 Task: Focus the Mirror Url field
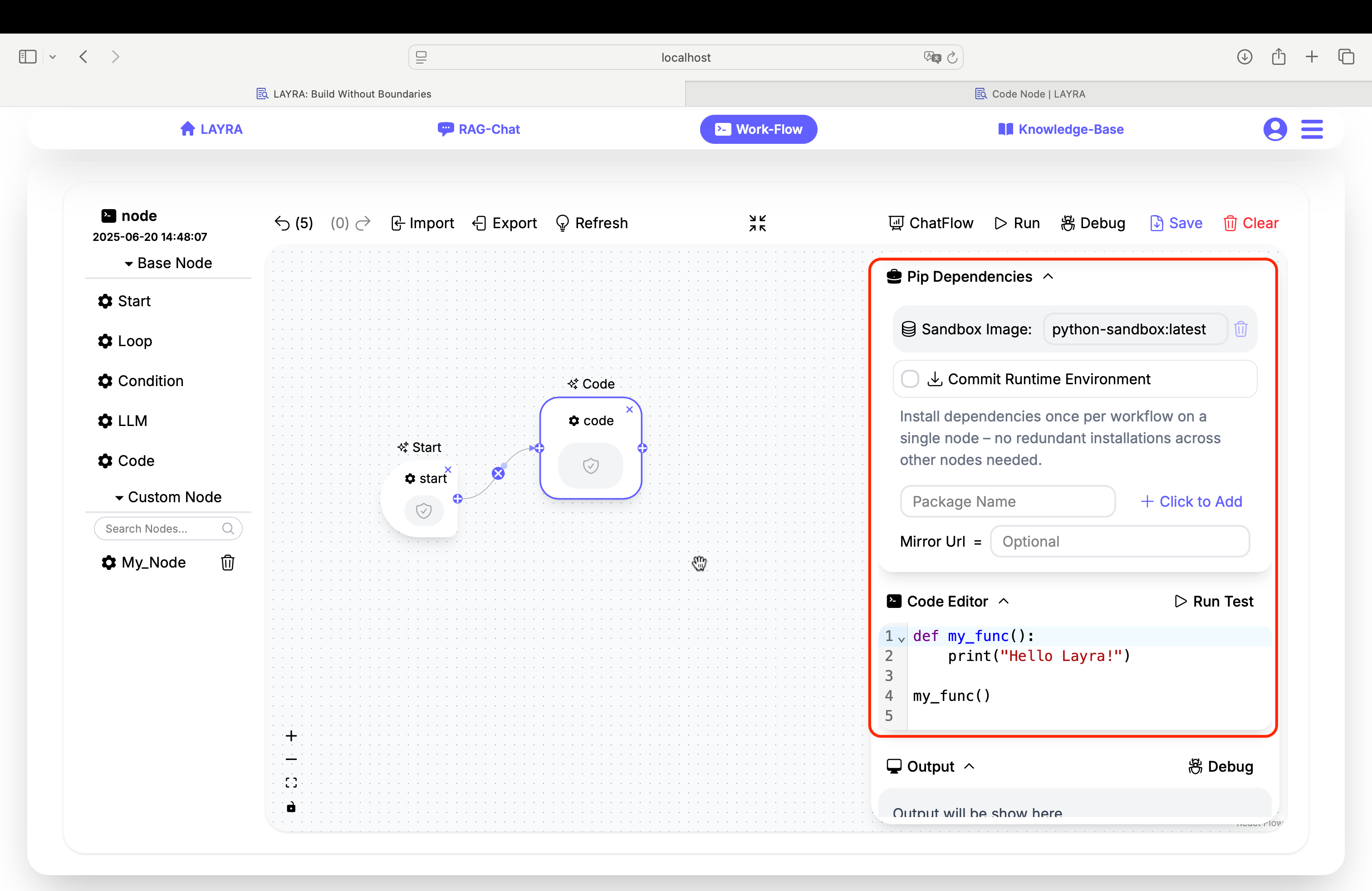coord(1119,541)
